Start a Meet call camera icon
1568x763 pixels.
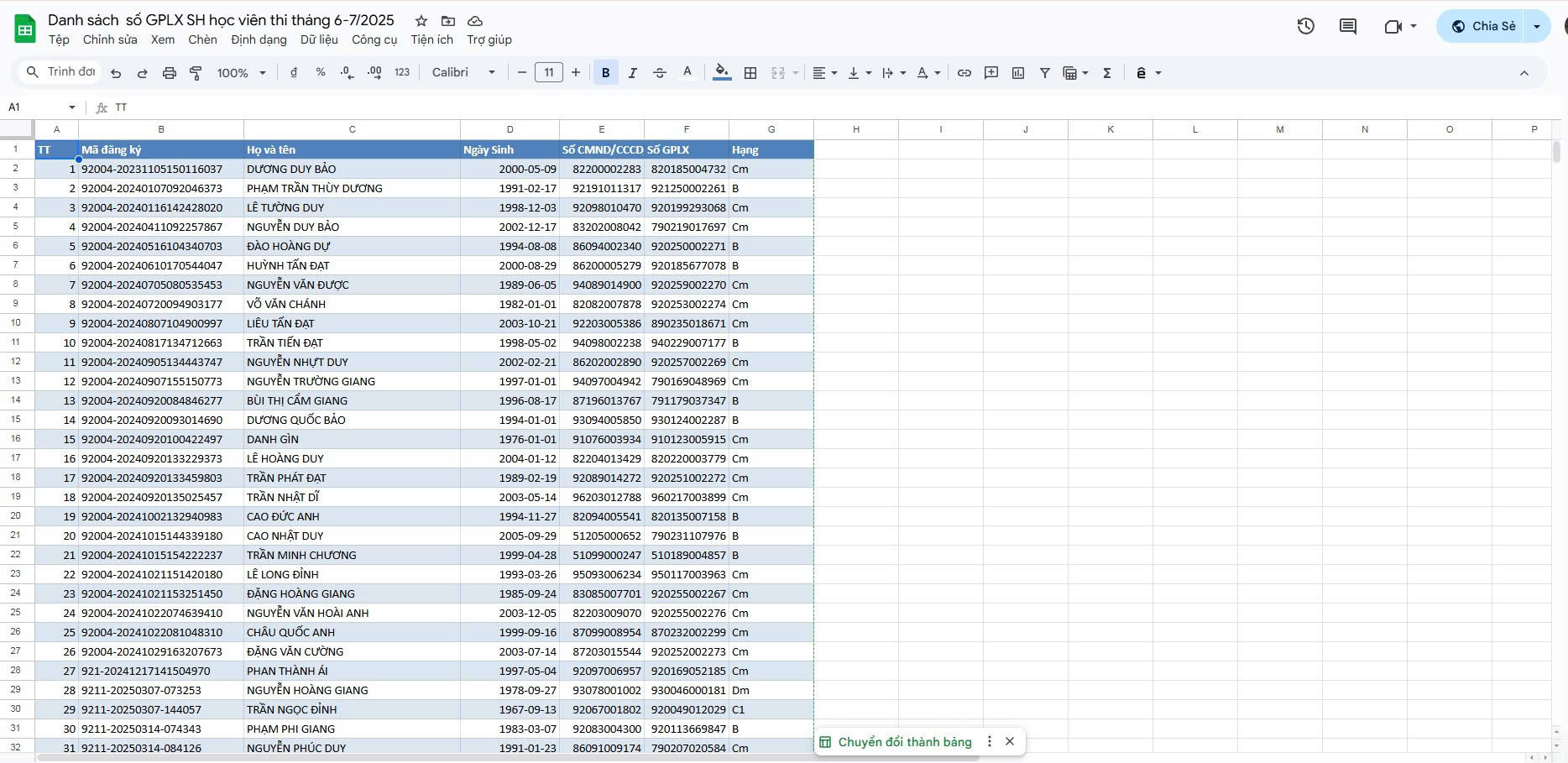pyautogui.click(x=1393, y=26)
